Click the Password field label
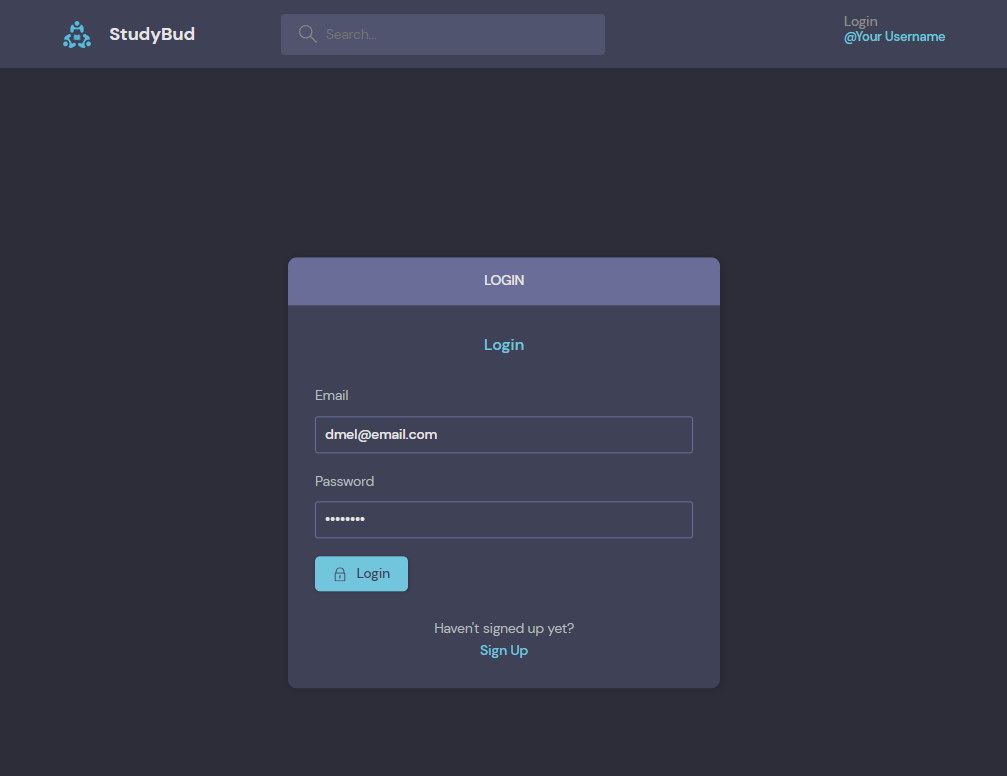 344,482
